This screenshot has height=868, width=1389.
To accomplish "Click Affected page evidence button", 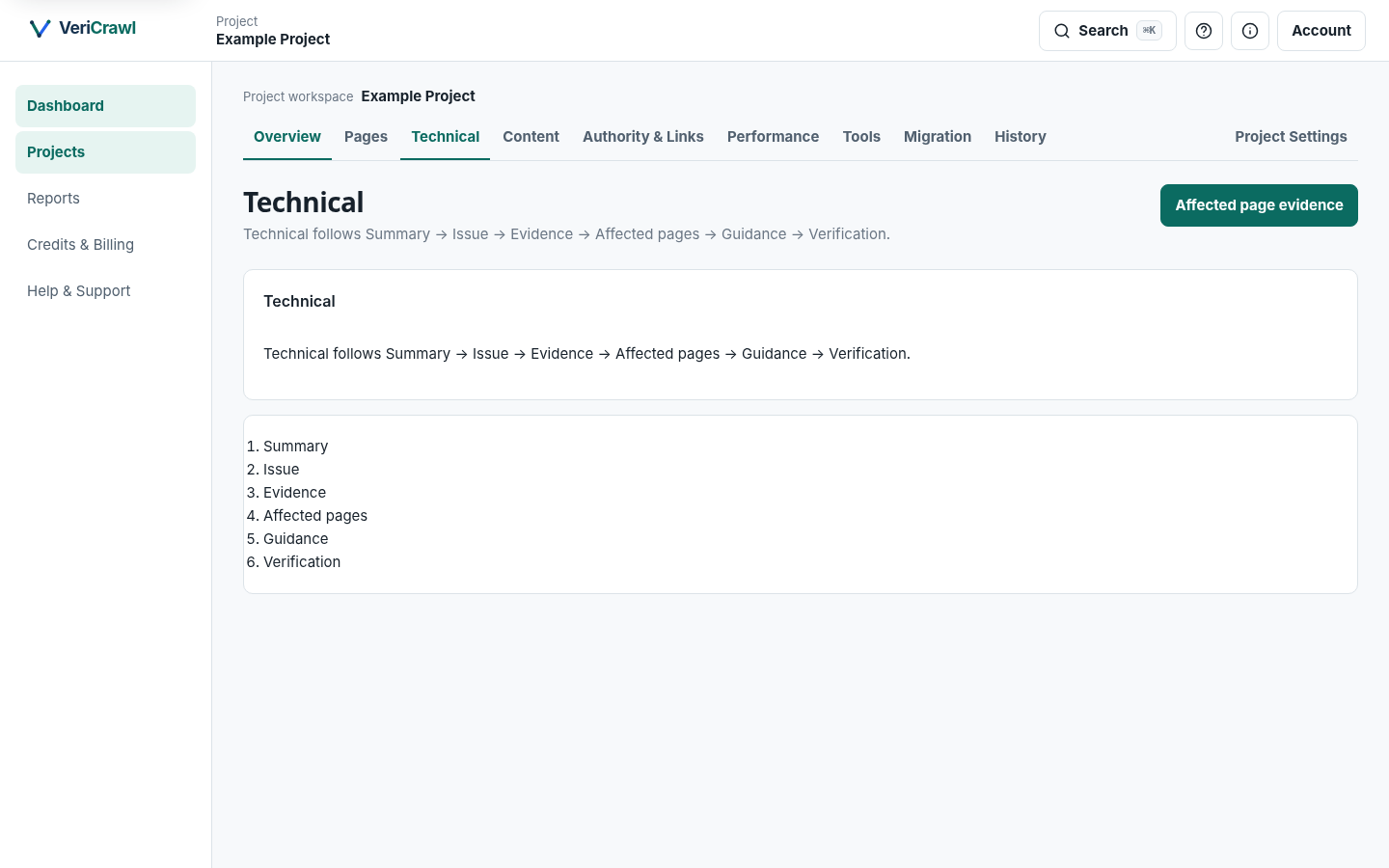I will 1259,205.
